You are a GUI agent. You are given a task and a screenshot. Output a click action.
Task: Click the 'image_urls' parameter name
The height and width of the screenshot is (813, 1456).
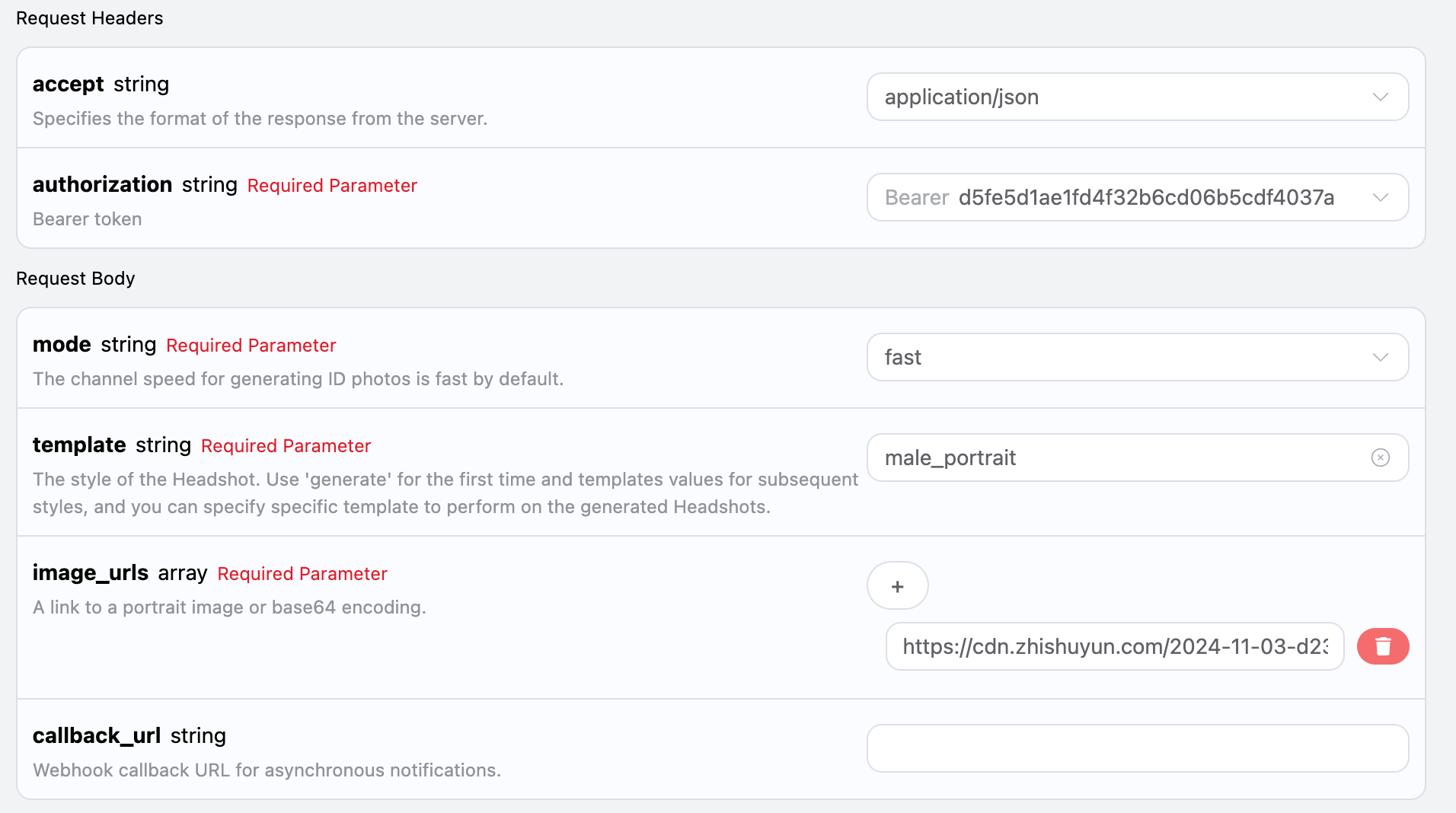pyautogui.click(x=90, y=572)
